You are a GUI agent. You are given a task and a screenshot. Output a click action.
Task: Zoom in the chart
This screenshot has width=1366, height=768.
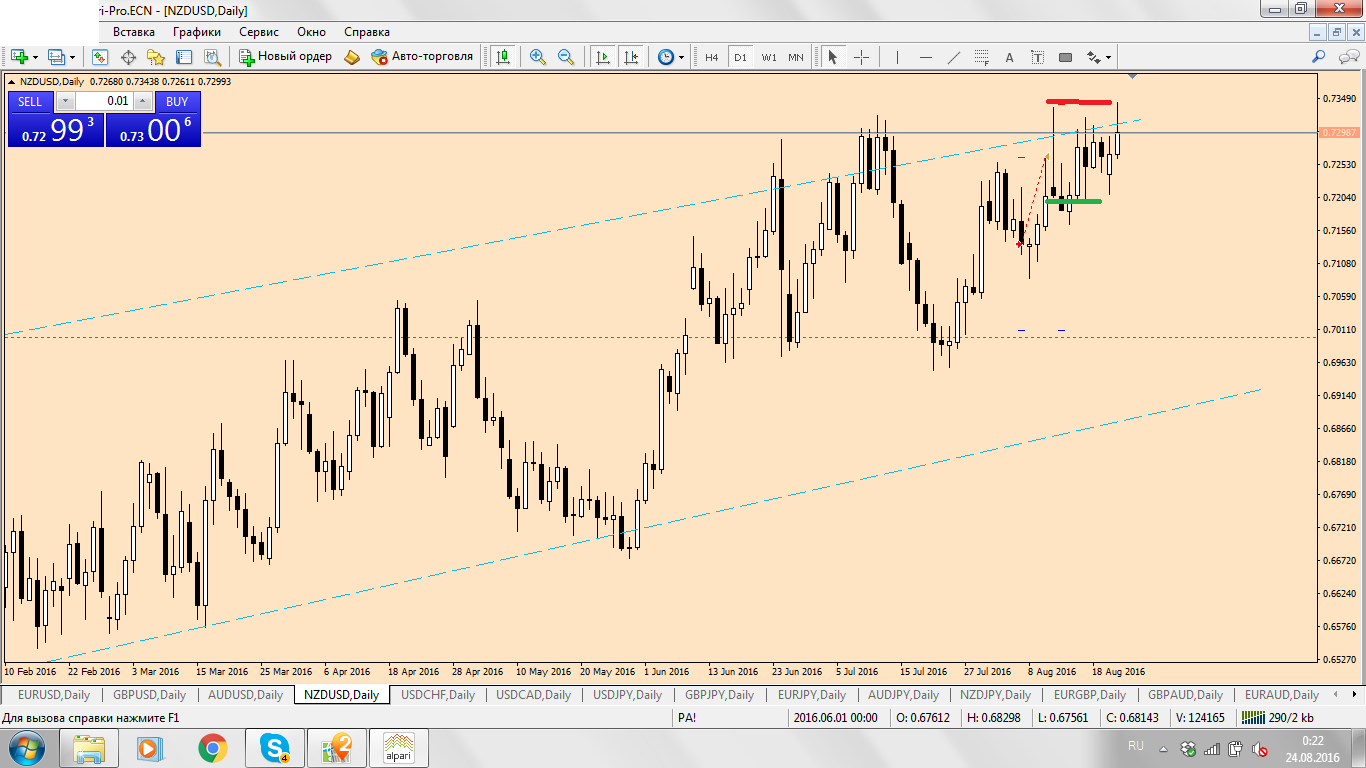tap(538, 57)
